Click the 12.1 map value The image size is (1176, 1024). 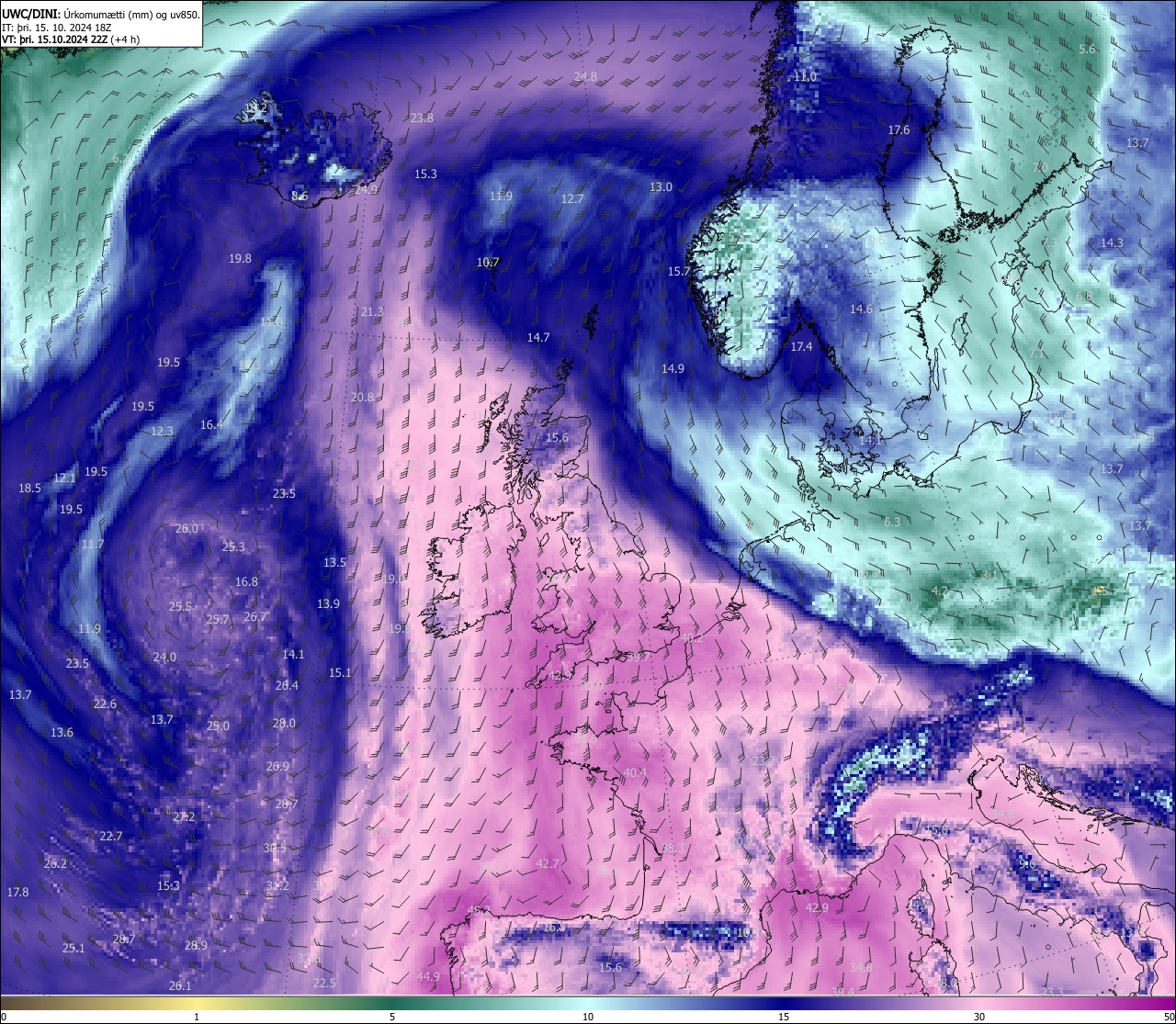point(63,478)
